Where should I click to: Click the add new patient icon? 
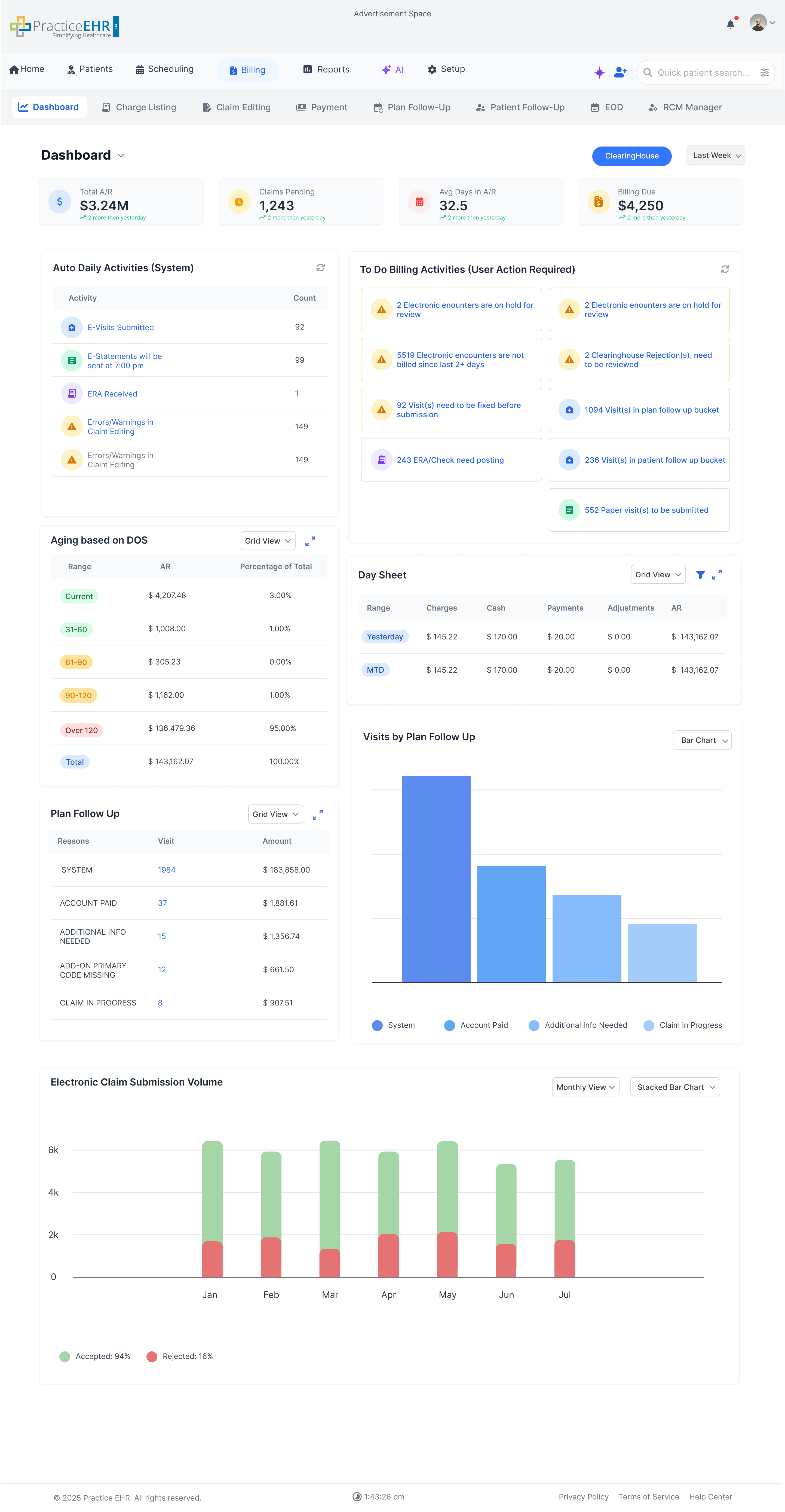(620, 72)
